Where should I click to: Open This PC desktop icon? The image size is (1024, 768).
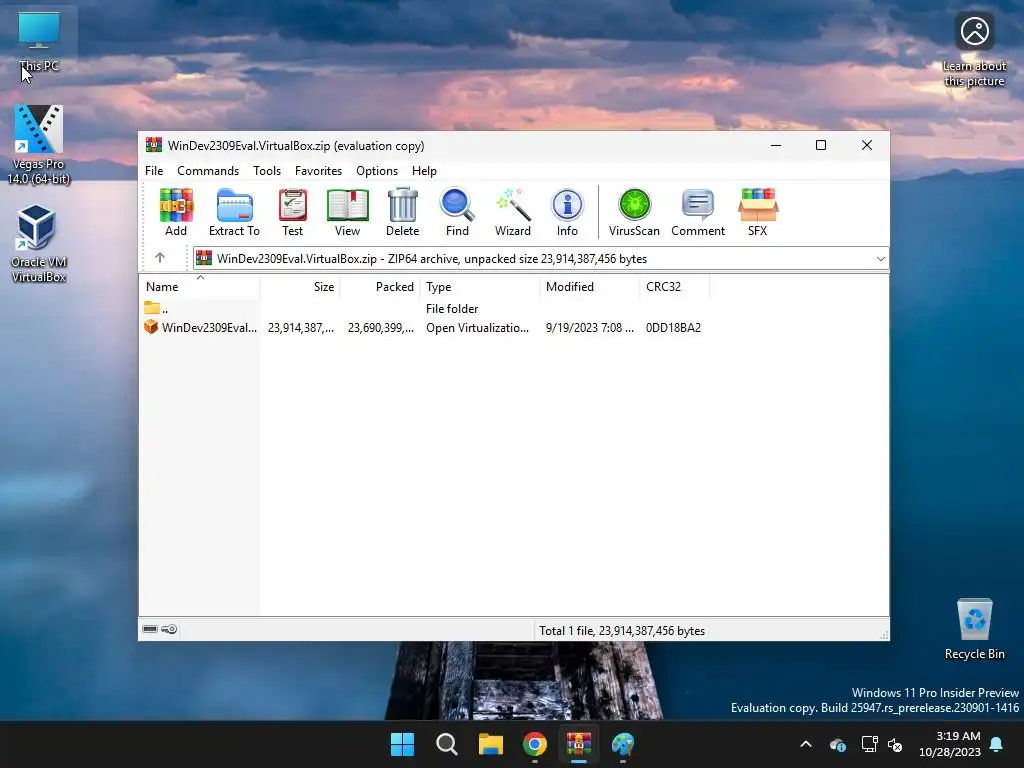coord(39,42)
